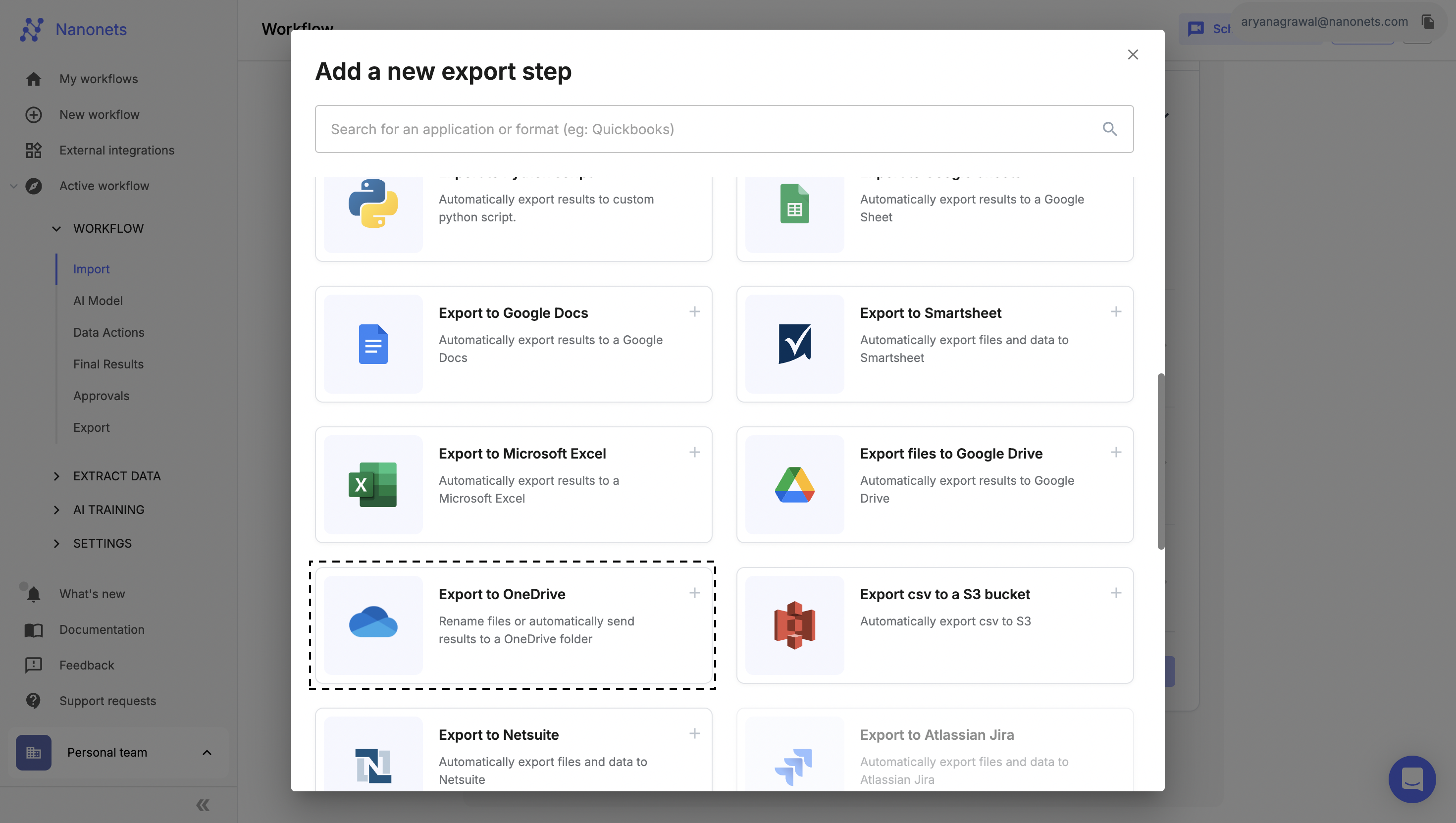Screen dimensions: 1456x823
Task: Click the Documentation book icon
Action: (33, 630)
